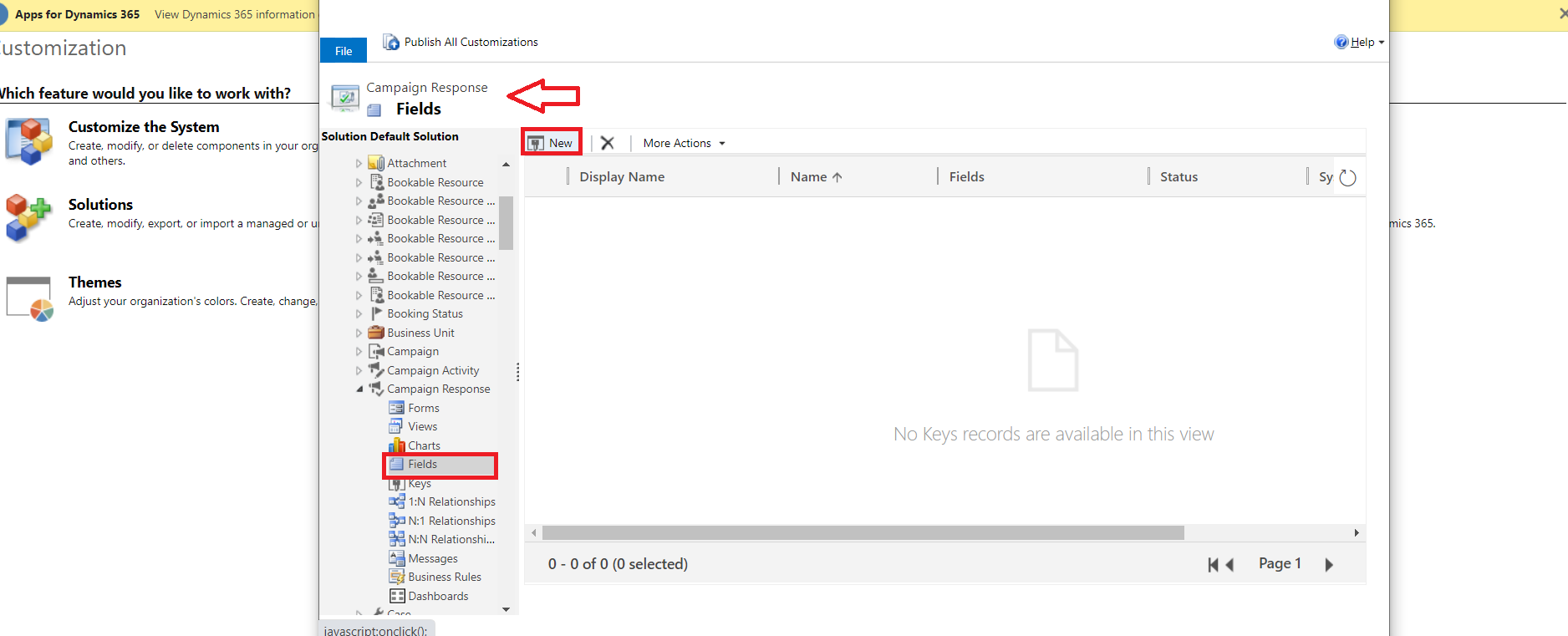The width and height of the screenshot is (1568, 636).
Task: Select the Attachment entity icon
Action: [376, 163]
